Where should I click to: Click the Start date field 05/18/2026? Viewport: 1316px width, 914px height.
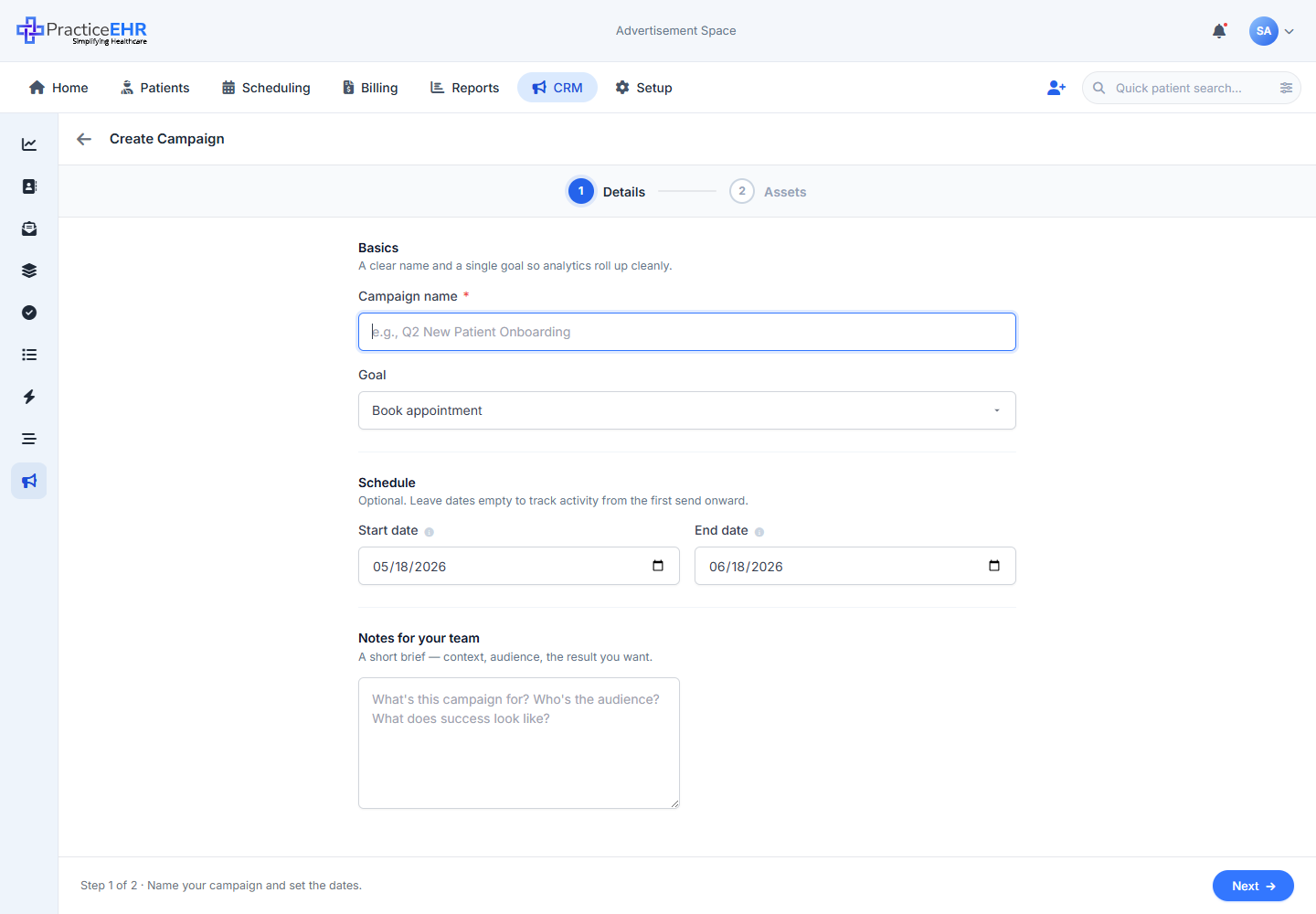pyautogui.click(x=519, y=566)
